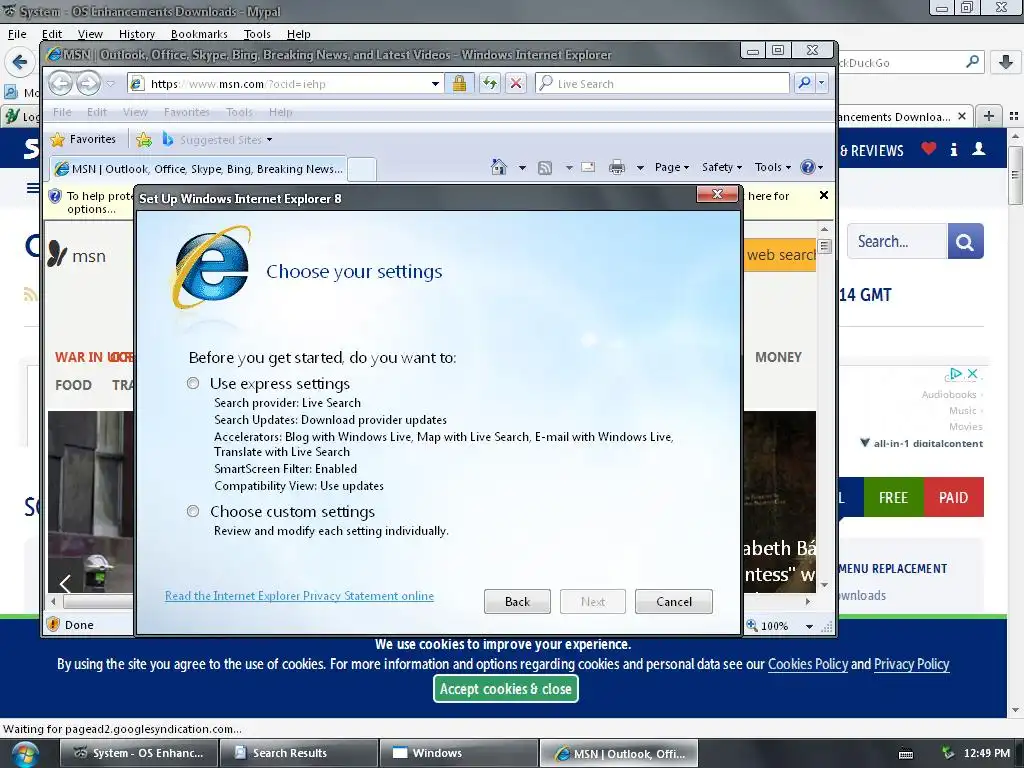Switch to Windows taskbar button
The image size is (1024, 768).
pyautogui.click(x=458, y=753)
